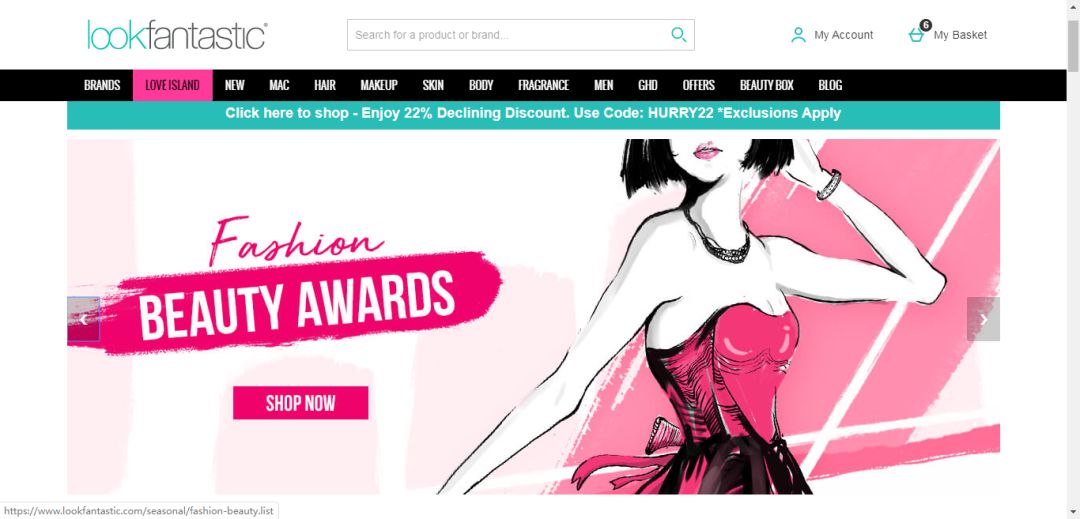Screen dimensions: 1080x519
Task: Open the BRANDS menu
Action: [102, 85]
